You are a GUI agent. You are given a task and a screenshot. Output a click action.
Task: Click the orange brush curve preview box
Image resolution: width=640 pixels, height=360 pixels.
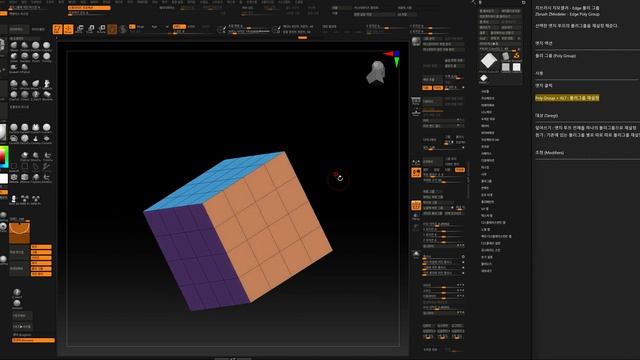(x=20, y=233)
